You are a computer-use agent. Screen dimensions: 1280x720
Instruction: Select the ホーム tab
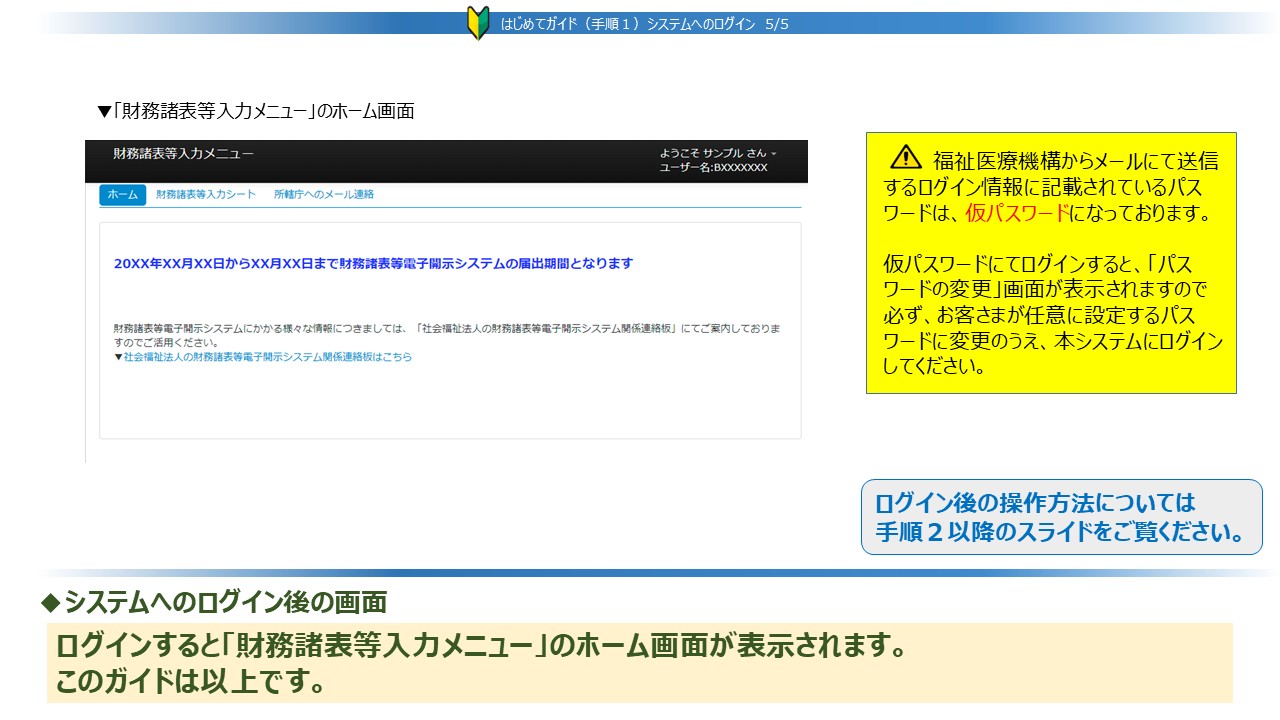pos(122,195)
